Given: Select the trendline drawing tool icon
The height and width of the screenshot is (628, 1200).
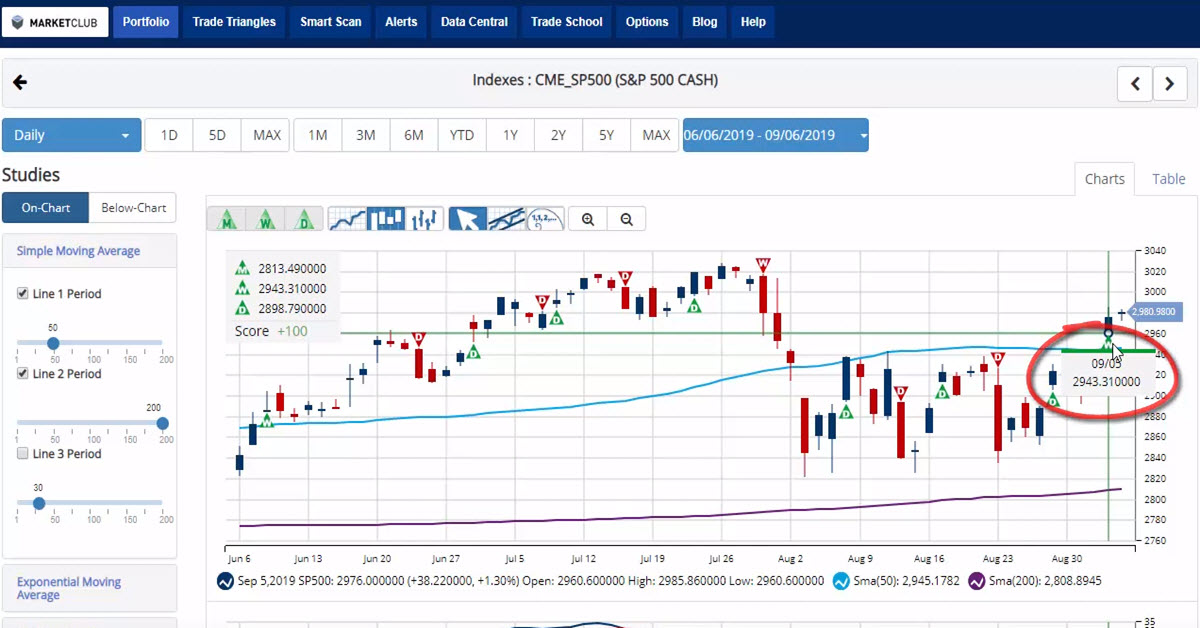Looking at the screenshot, I should [x=505, y=218].
